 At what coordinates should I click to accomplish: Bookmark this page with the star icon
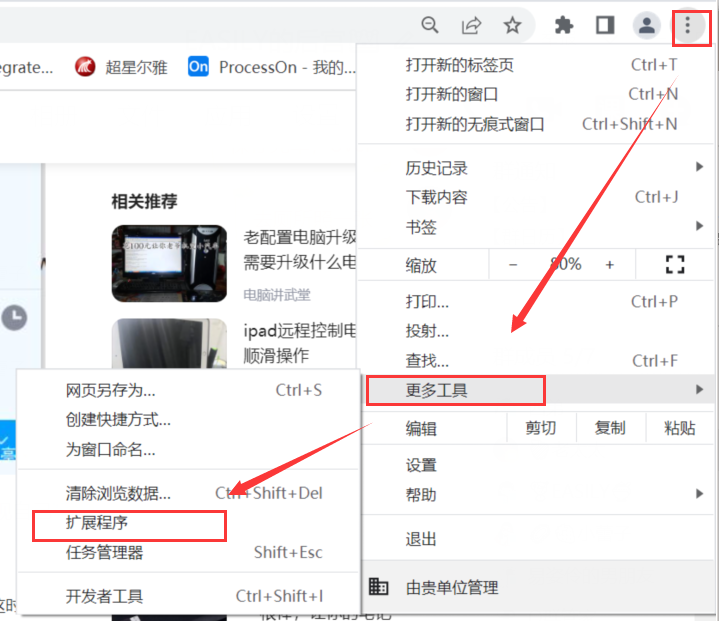[x=512, y=25]
